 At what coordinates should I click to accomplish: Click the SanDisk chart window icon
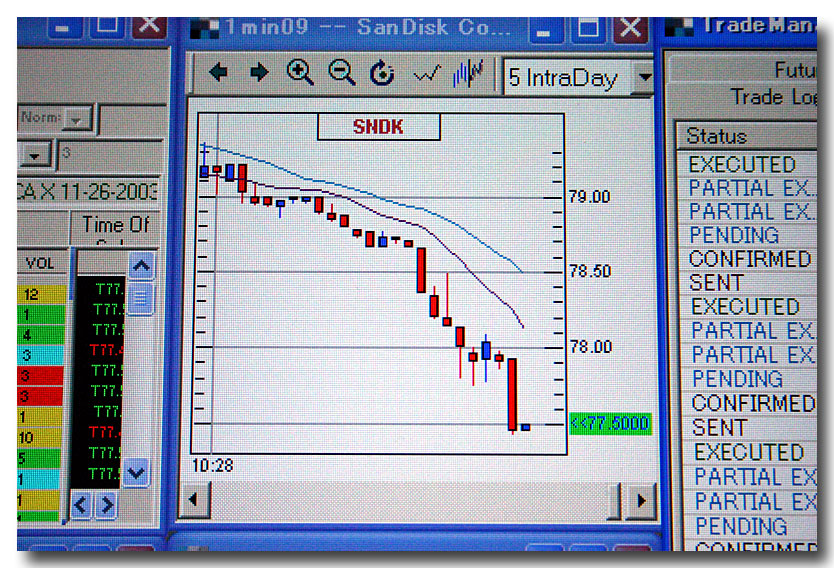pyautogui.click(x=204, y=29)
